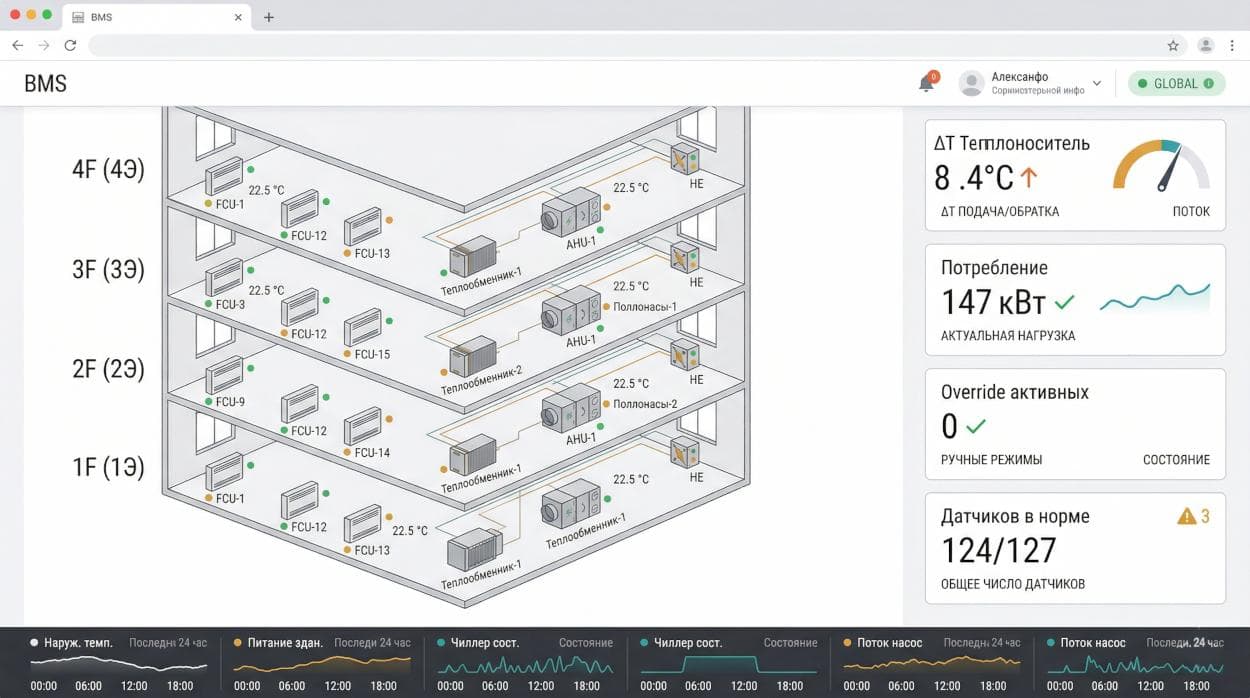Viewport: 1250px width, 698px height.
Task: Open the browser three-dot menu
Action: point(1232,45)
